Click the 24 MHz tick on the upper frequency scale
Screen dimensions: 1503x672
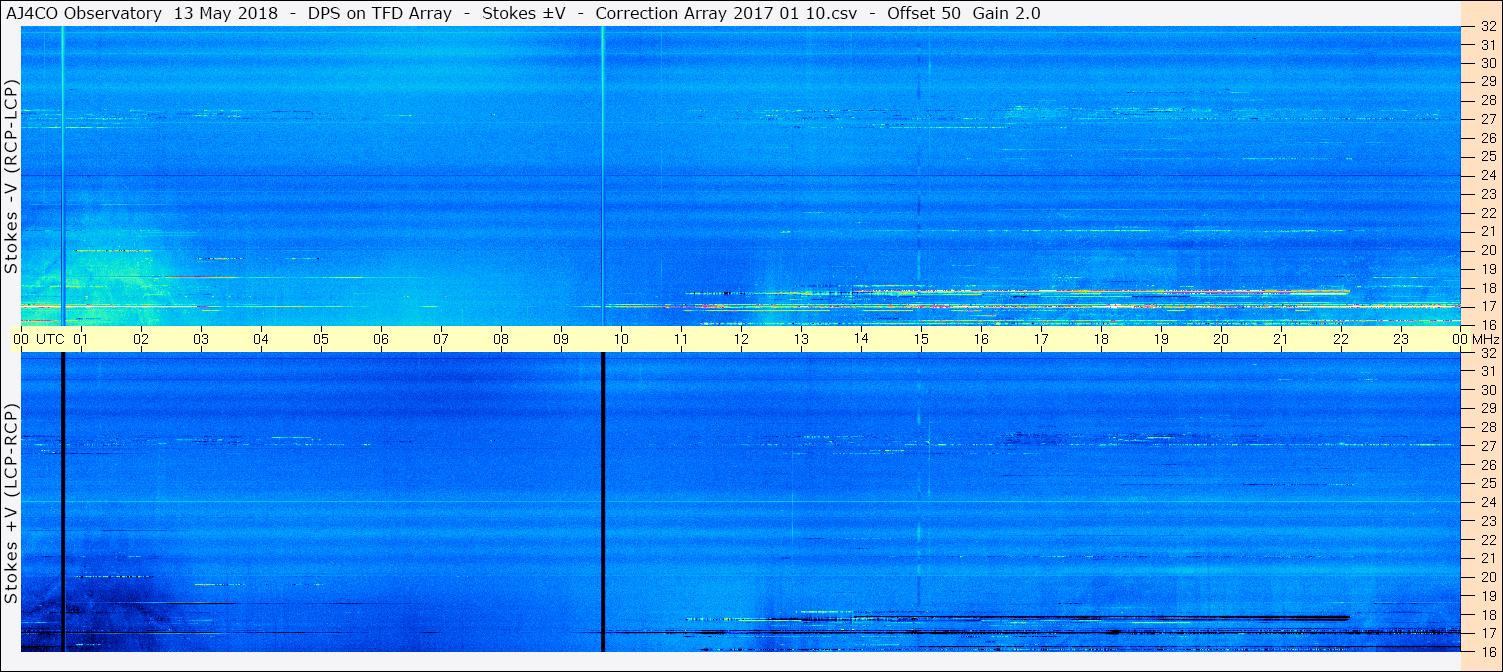[x=1487, y=175]
